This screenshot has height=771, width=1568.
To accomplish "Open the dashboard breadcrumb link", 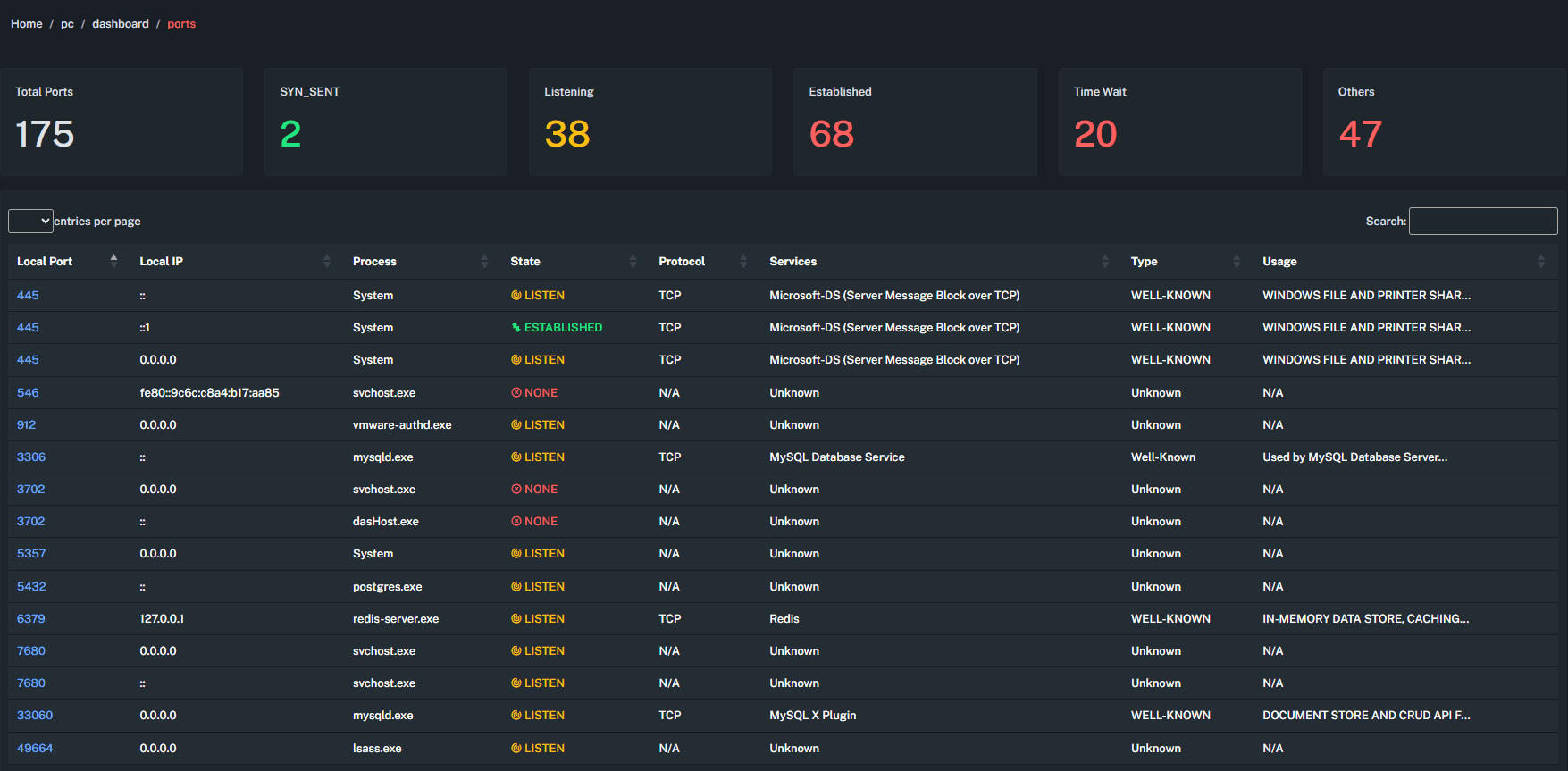I will click(x=121, y=24).
